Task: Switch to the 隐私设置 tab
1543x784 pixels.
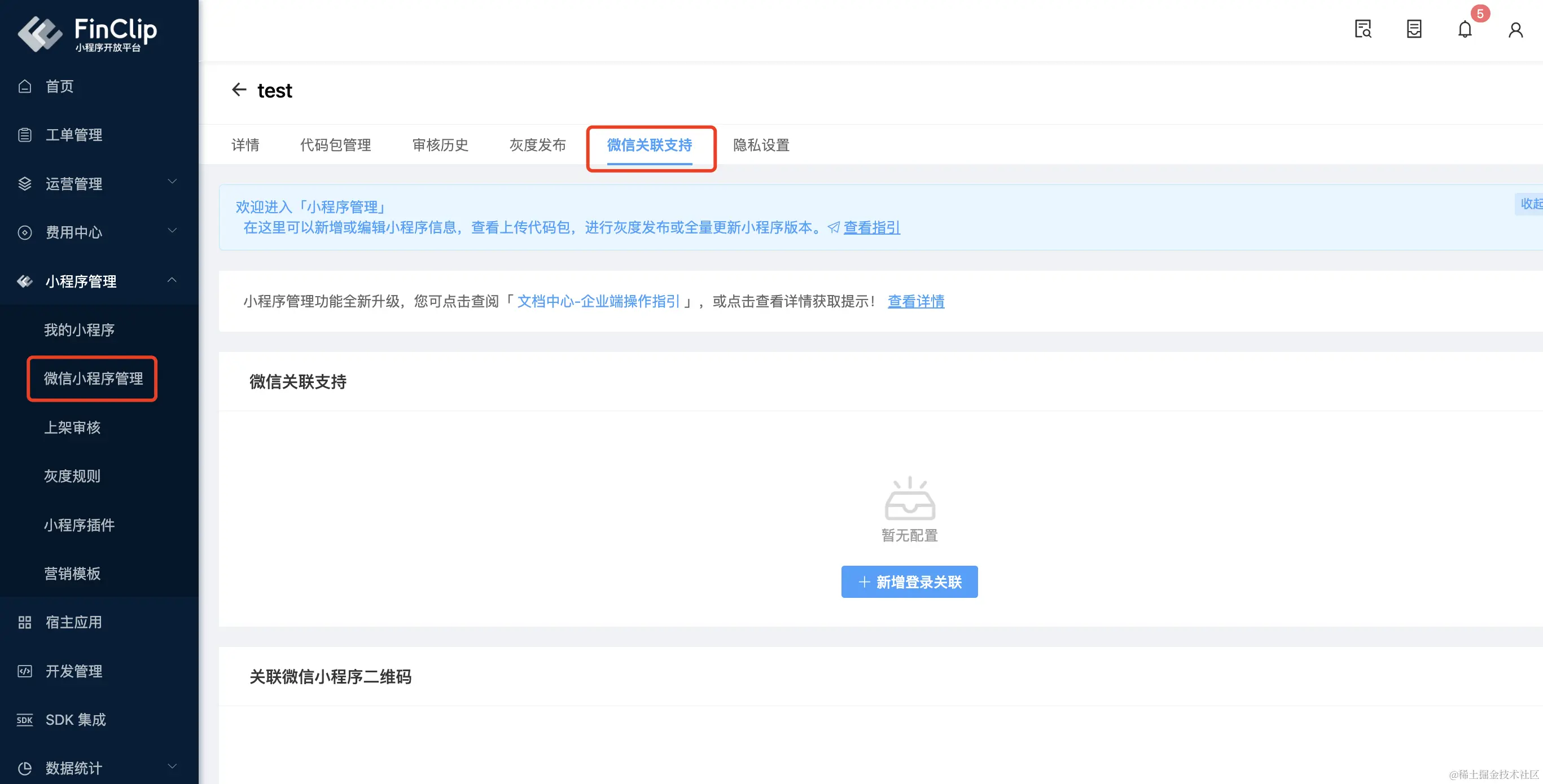Action: (761, 145)
